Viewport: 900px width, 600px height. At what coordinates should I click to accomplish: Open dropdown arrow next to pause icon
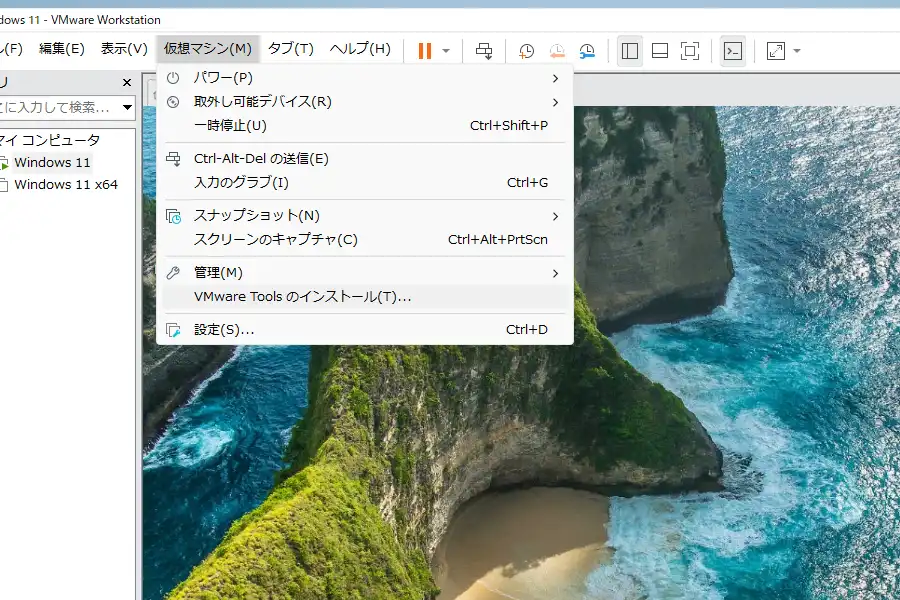446,51
